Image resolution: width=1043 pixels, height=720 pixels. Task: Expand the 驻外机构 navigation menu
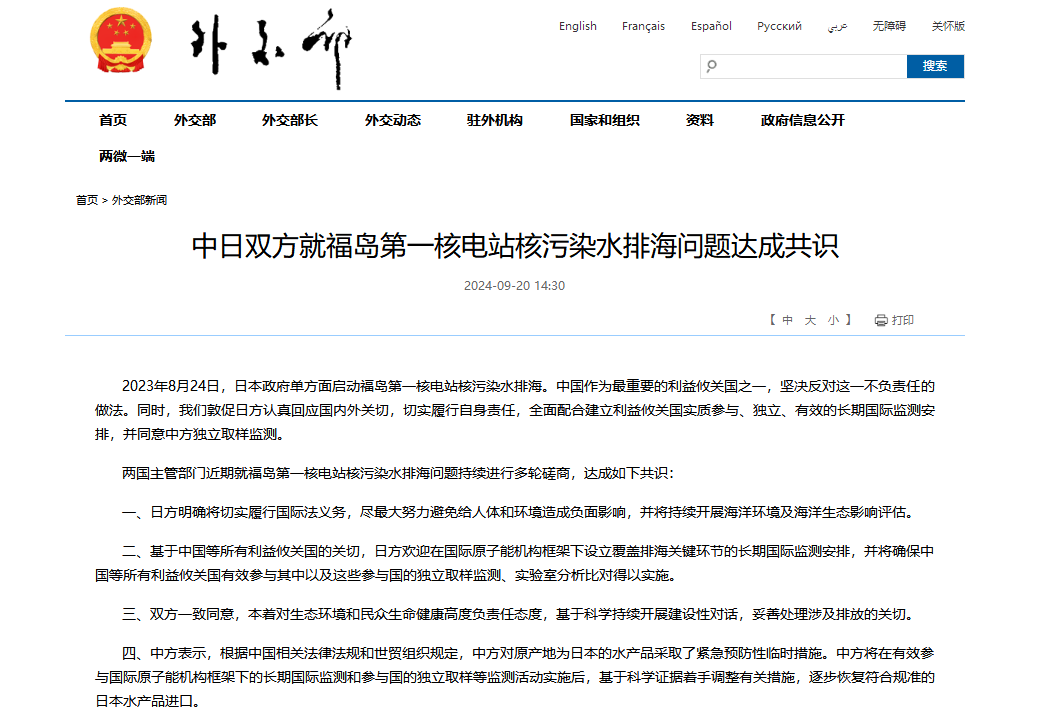(x=494, y=120)
